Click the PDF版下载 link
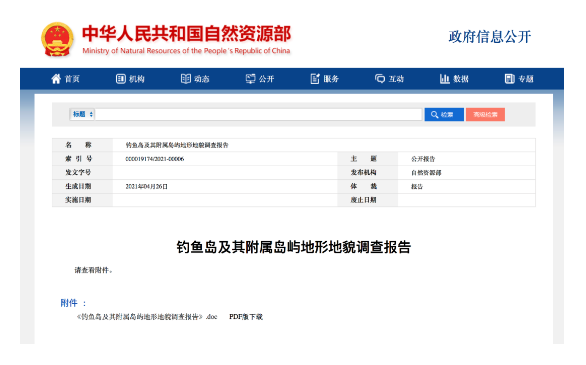The image size is (586, 365). point(246,317)
